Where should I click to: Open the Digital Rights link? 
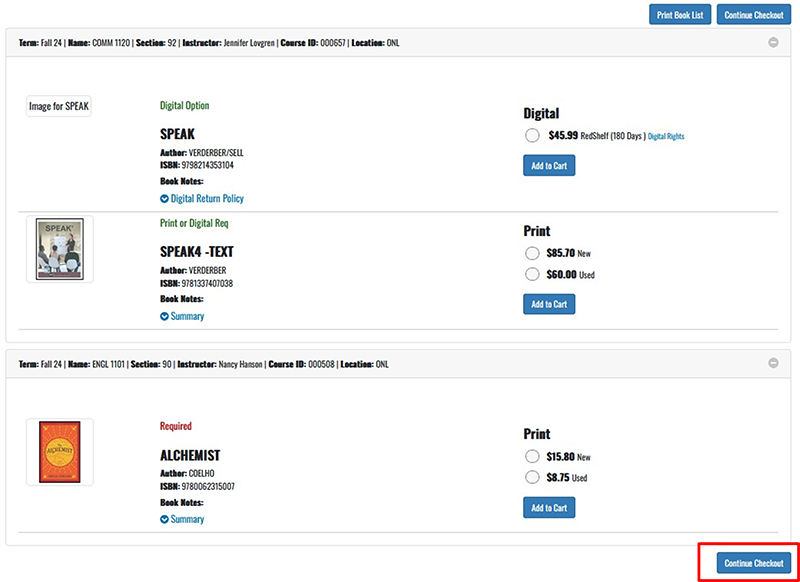click(666, 135)
